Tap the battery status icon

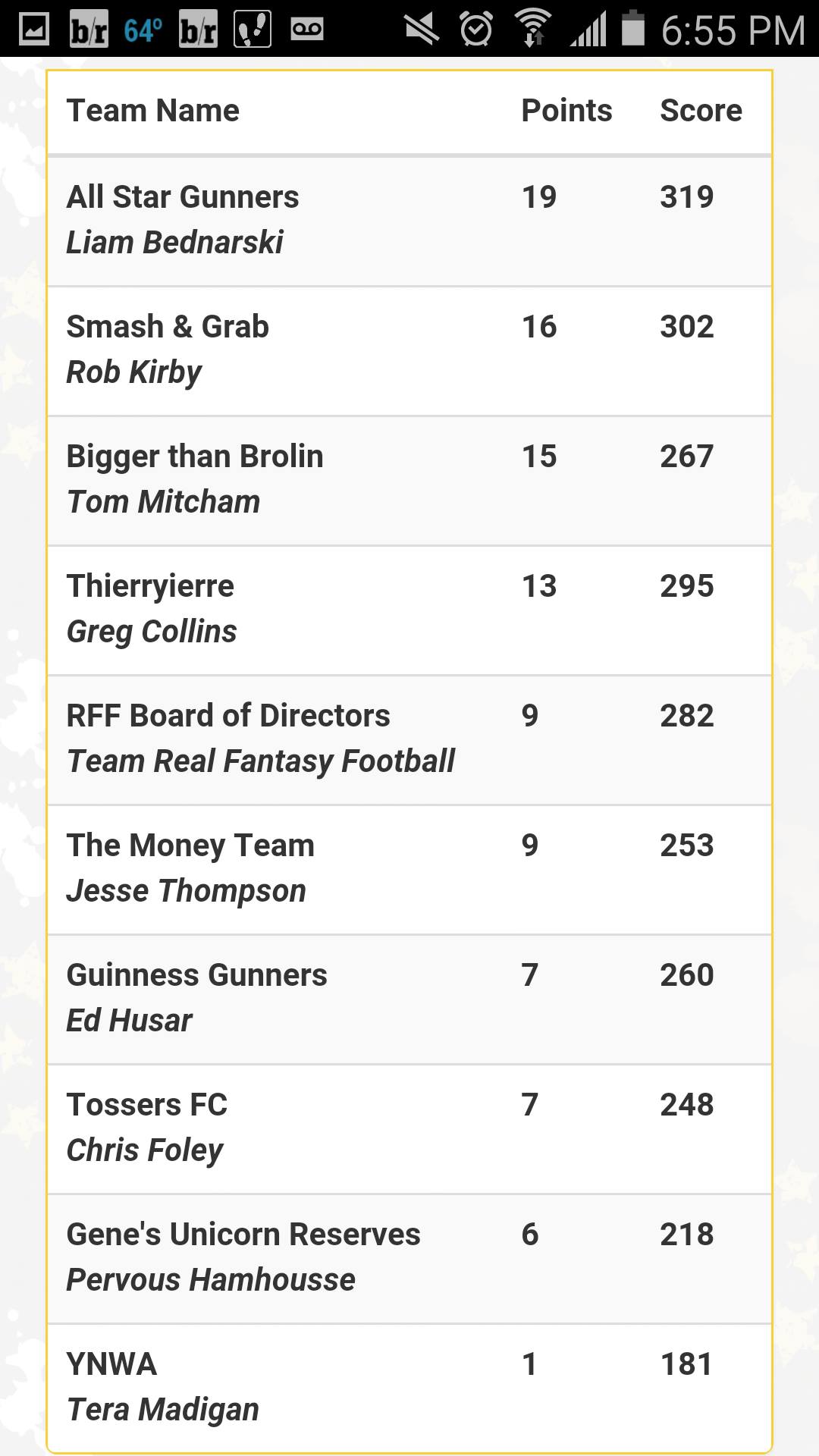pos(633,29)
